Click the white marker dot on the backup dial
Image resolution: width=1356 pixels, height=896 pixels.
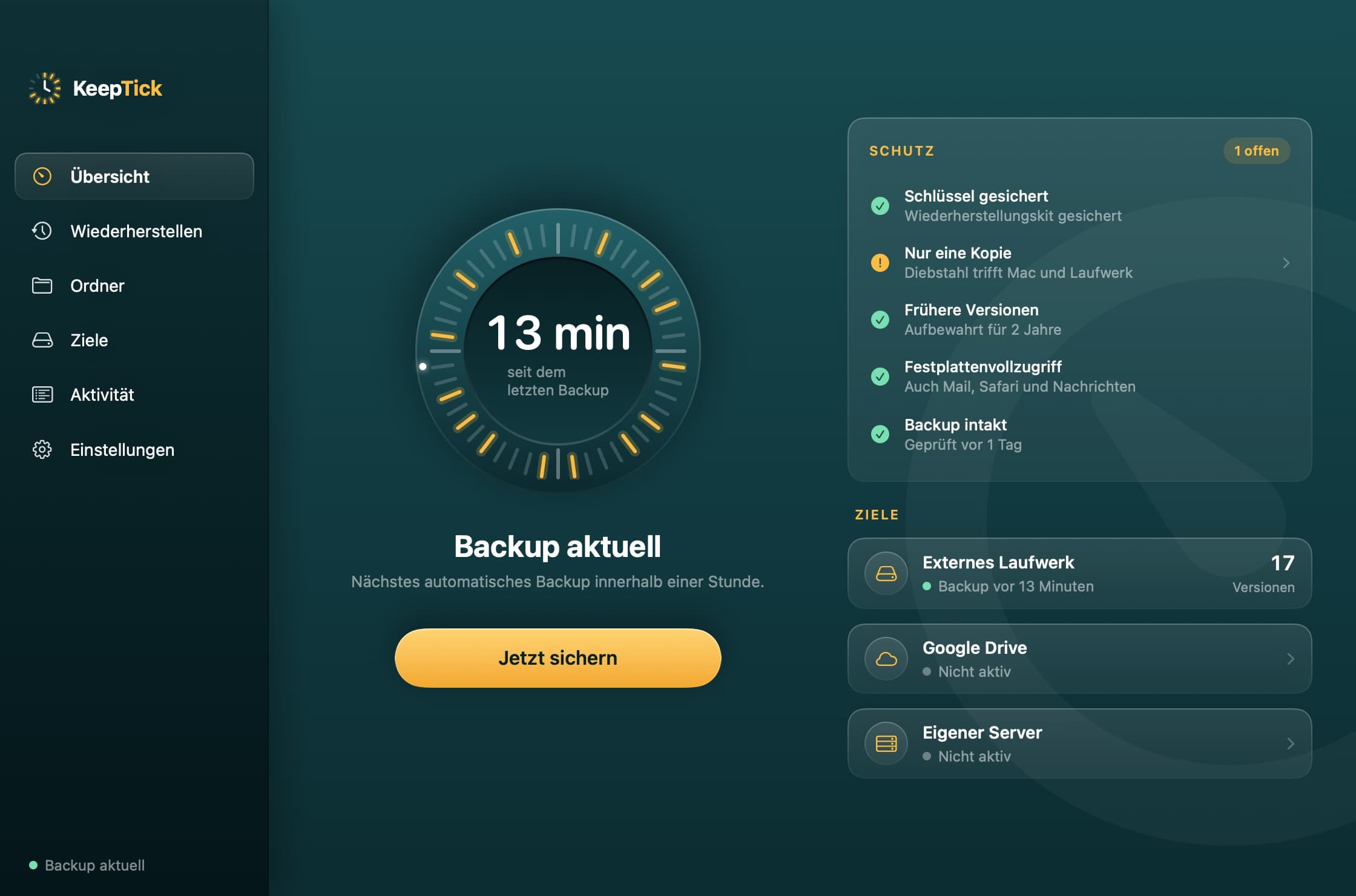[x=423, y=366]
